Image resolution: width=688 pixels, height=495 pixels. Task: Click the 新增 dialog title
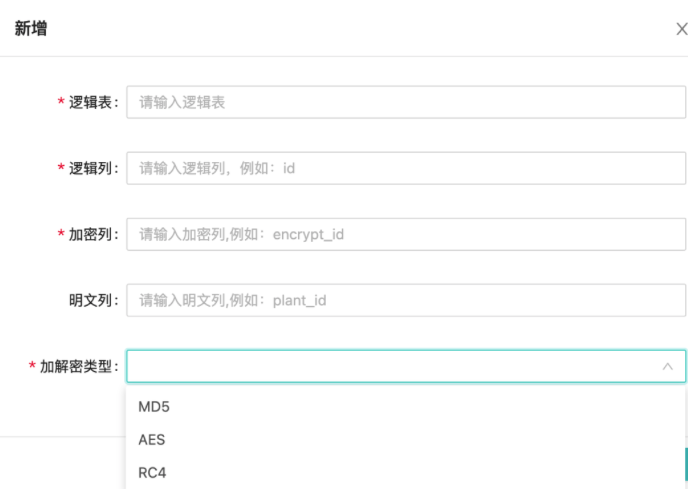point(30,28)
